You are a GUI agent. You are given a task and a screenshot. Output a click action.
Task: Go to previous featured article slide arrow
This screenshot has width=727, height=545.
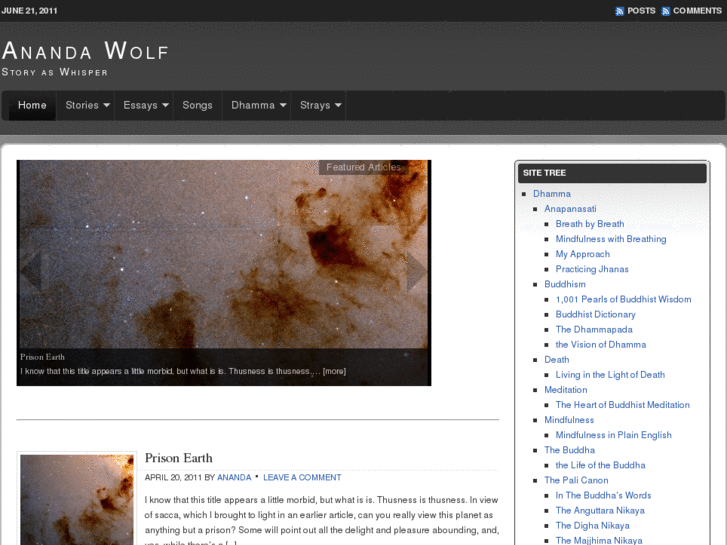pyautogui.click(x=32, y=271)
